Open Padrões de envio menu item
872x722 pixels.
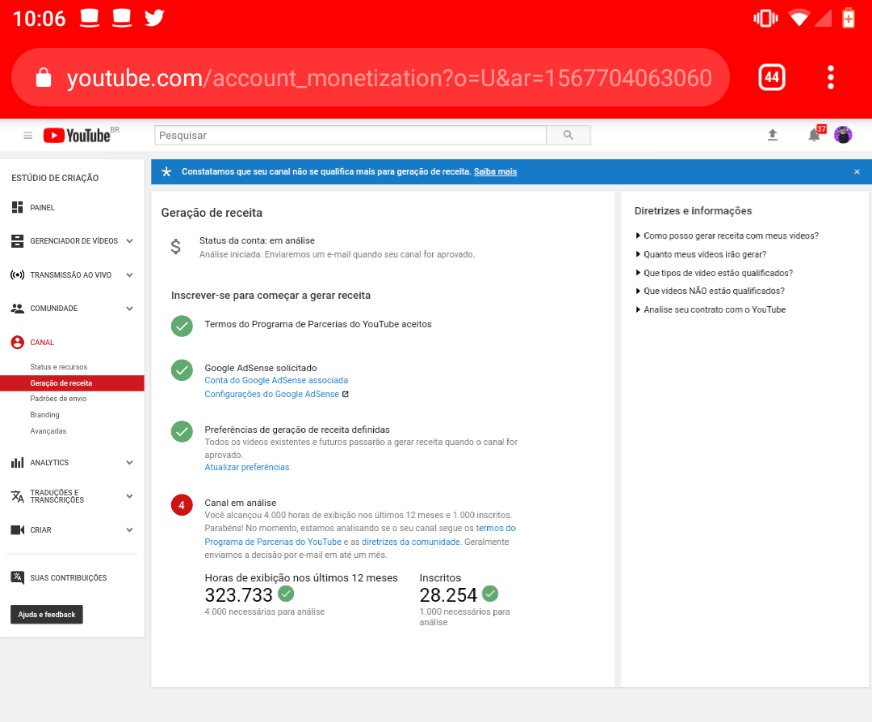click(x=58, y=398)
